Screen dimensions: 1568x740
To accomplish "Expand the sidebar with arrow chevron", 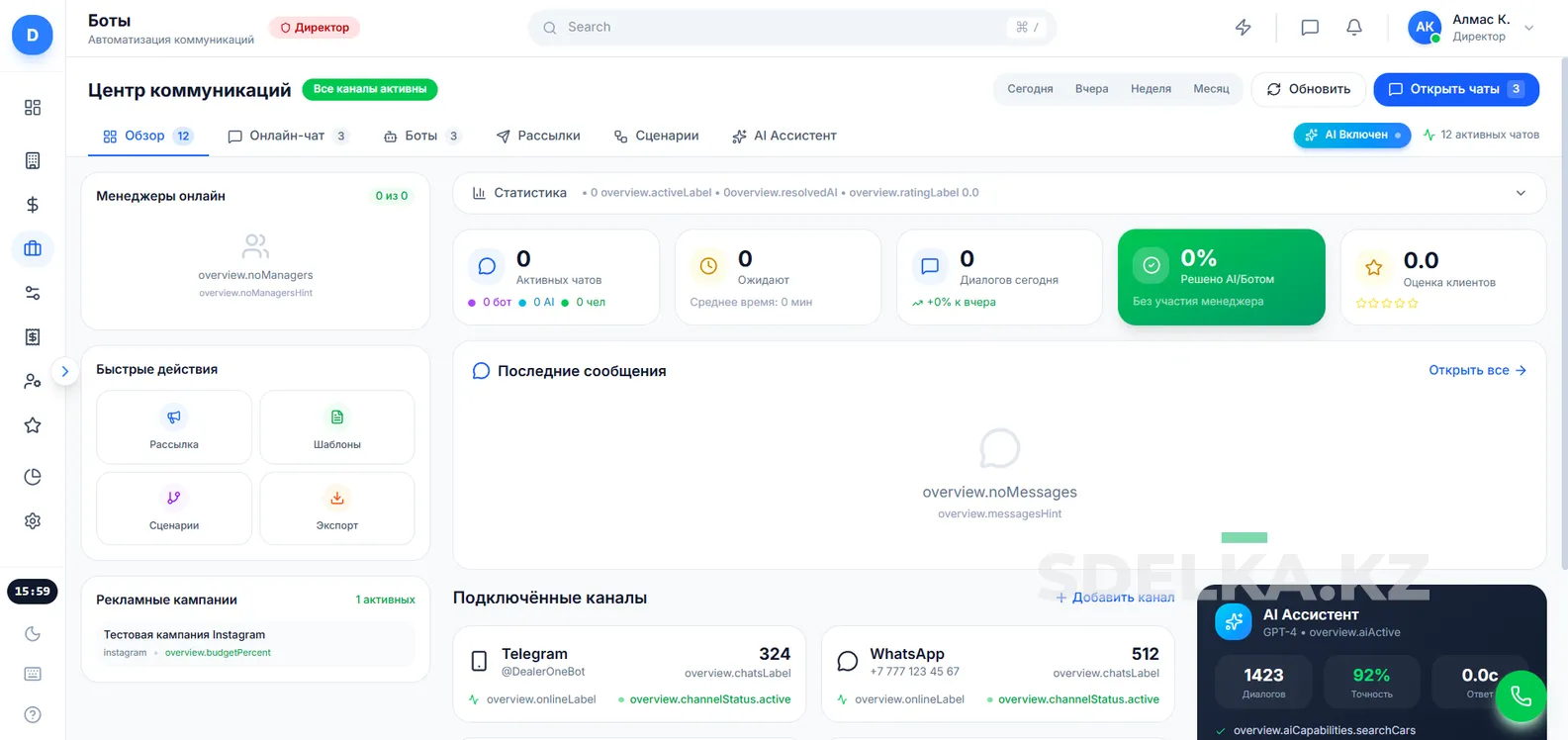I will click(x=65, y=372).
